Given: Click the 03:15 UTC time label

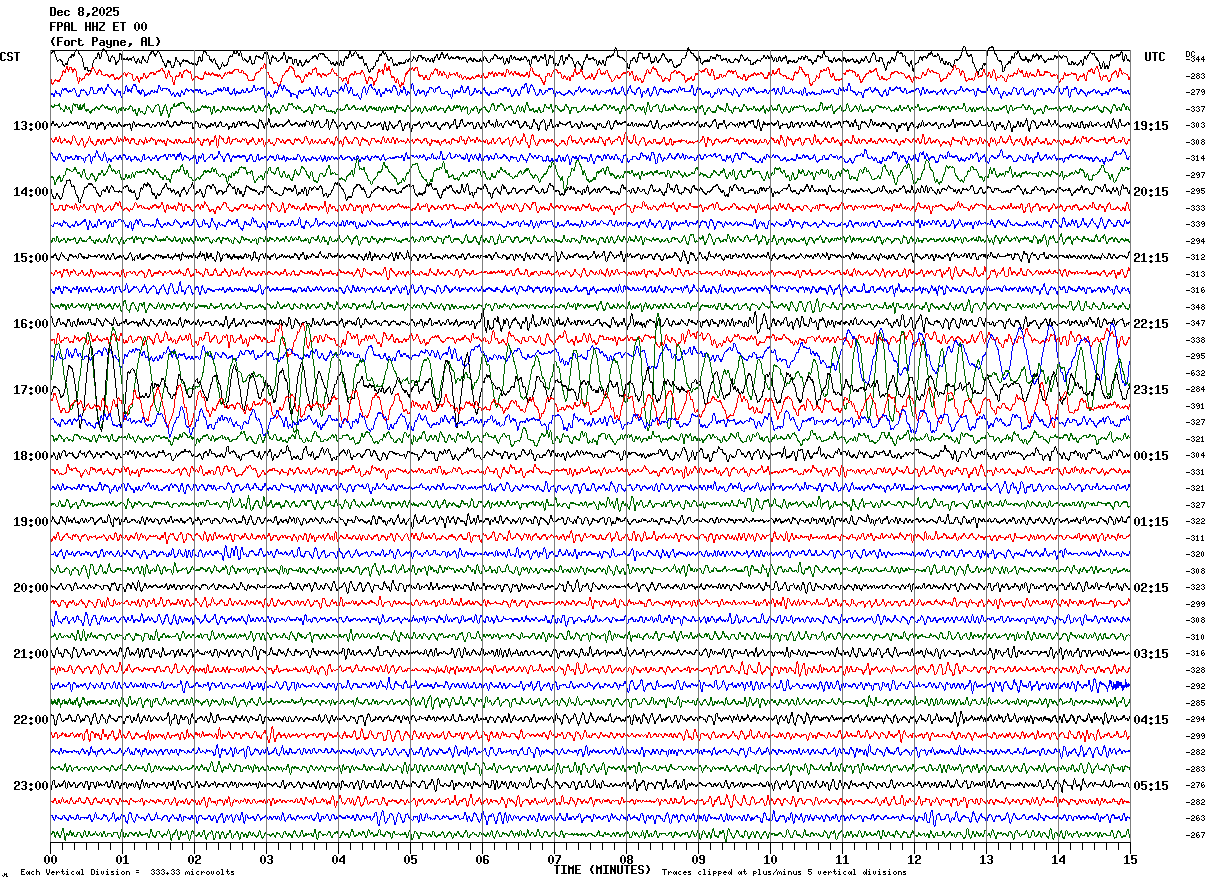Looking at the screenshot, I should click(1151, 654).
